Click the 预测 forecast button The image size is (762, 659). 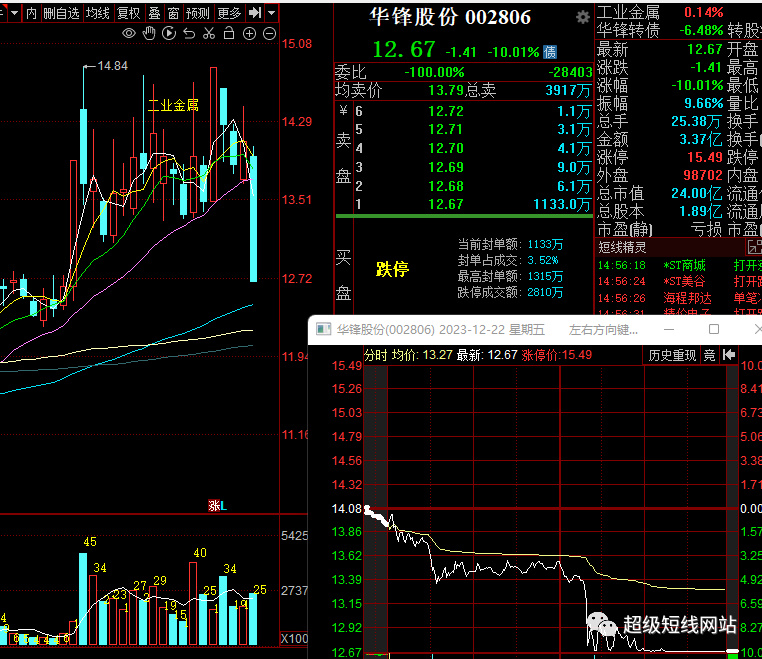(x=197, y=13)
